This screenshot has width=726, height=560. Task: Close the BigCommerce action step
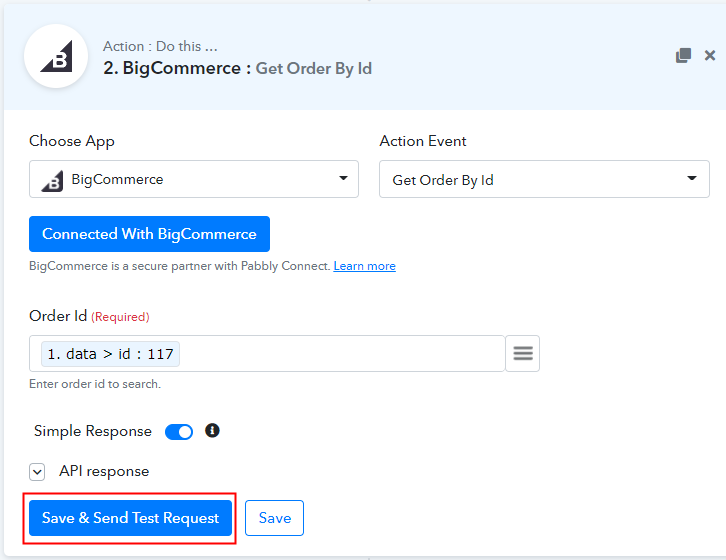point(710,56)
